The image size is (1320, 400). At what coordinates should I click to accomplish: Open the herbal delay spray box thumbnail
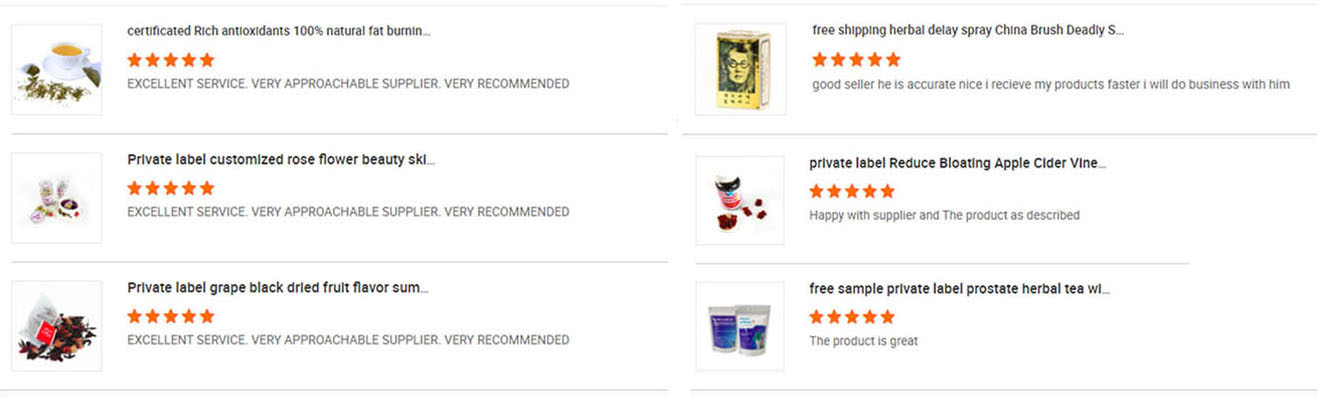pos(740,70)
